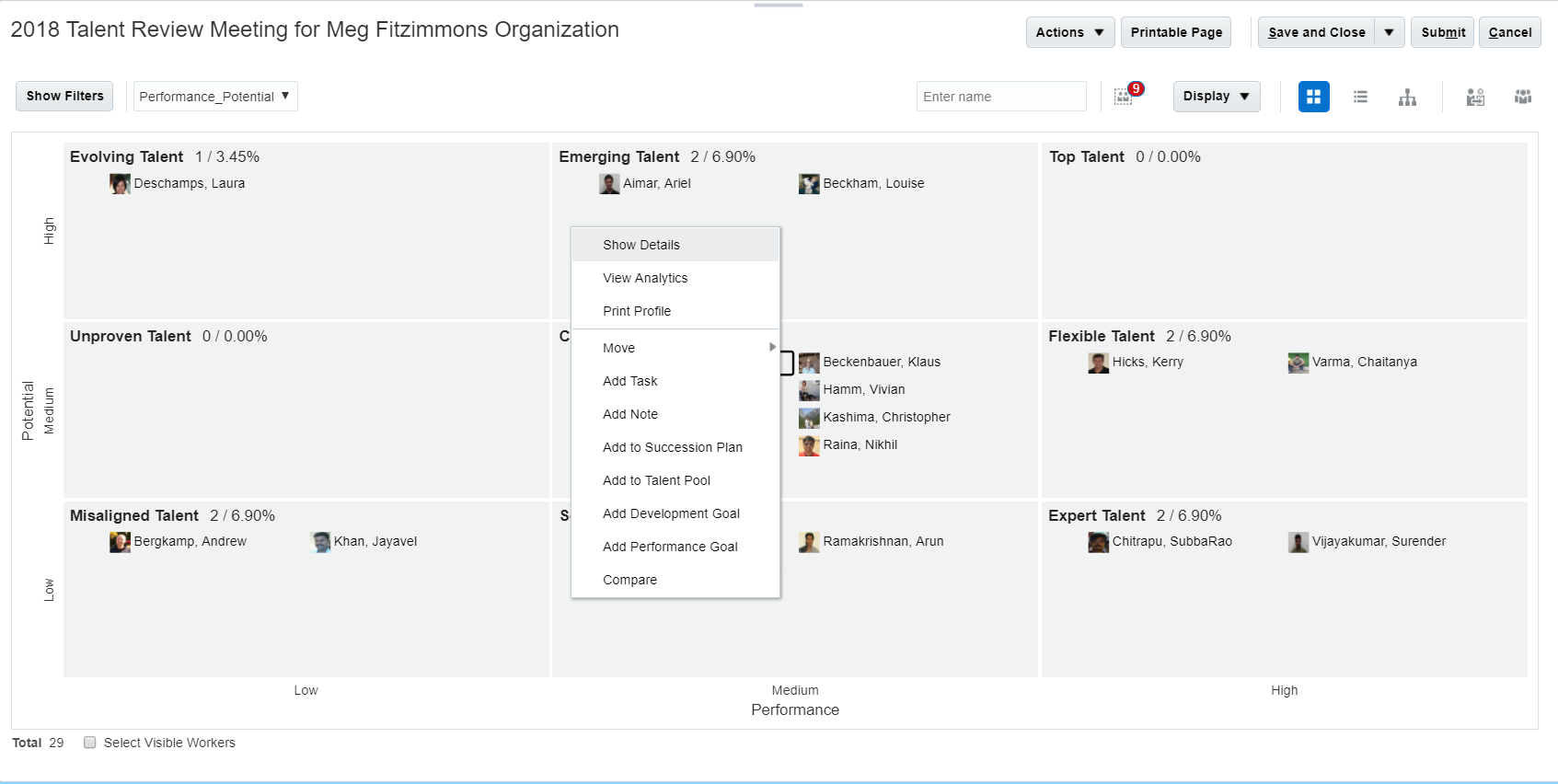Click the talent pools group icon
The image size is (1558, 784).
(x=1523, y=97)
